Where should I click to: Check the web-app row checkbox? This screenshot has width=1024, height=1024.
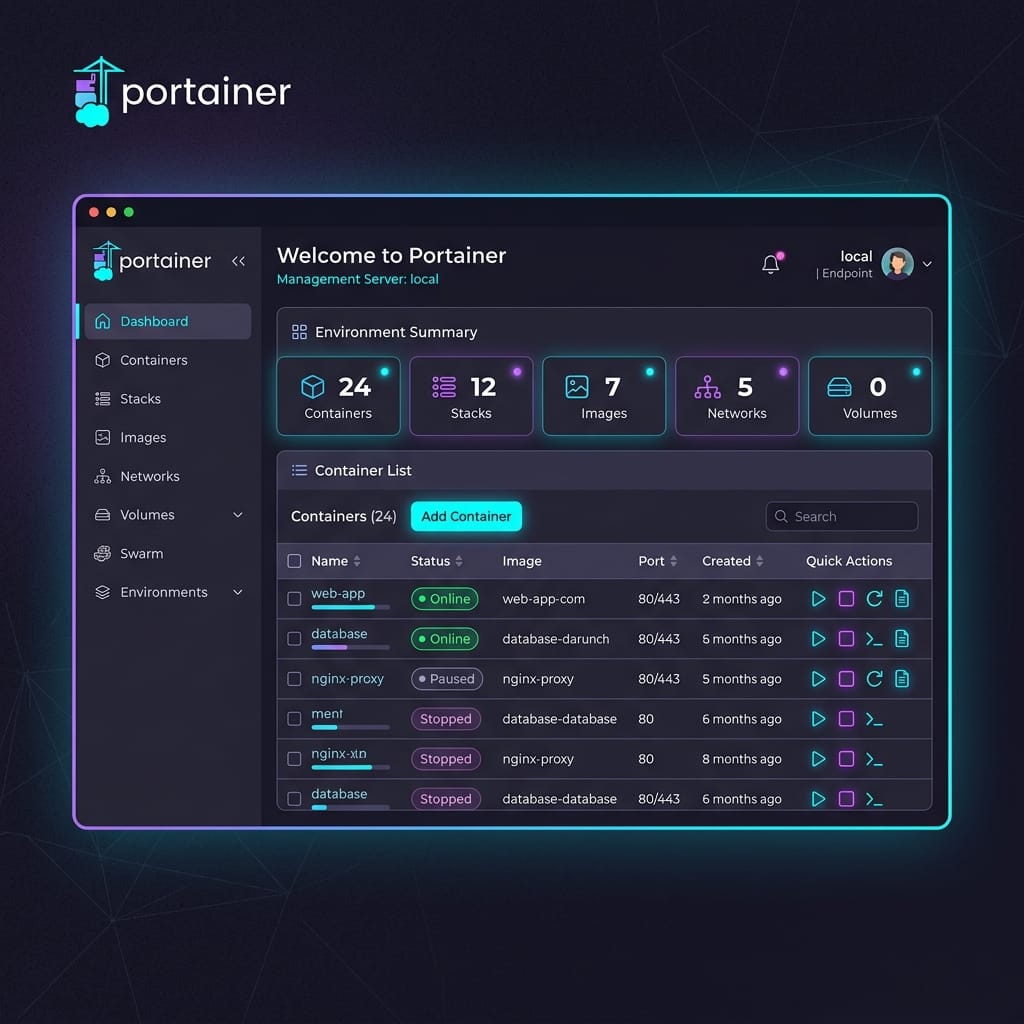pyautogui.click(x=295, y=599)
